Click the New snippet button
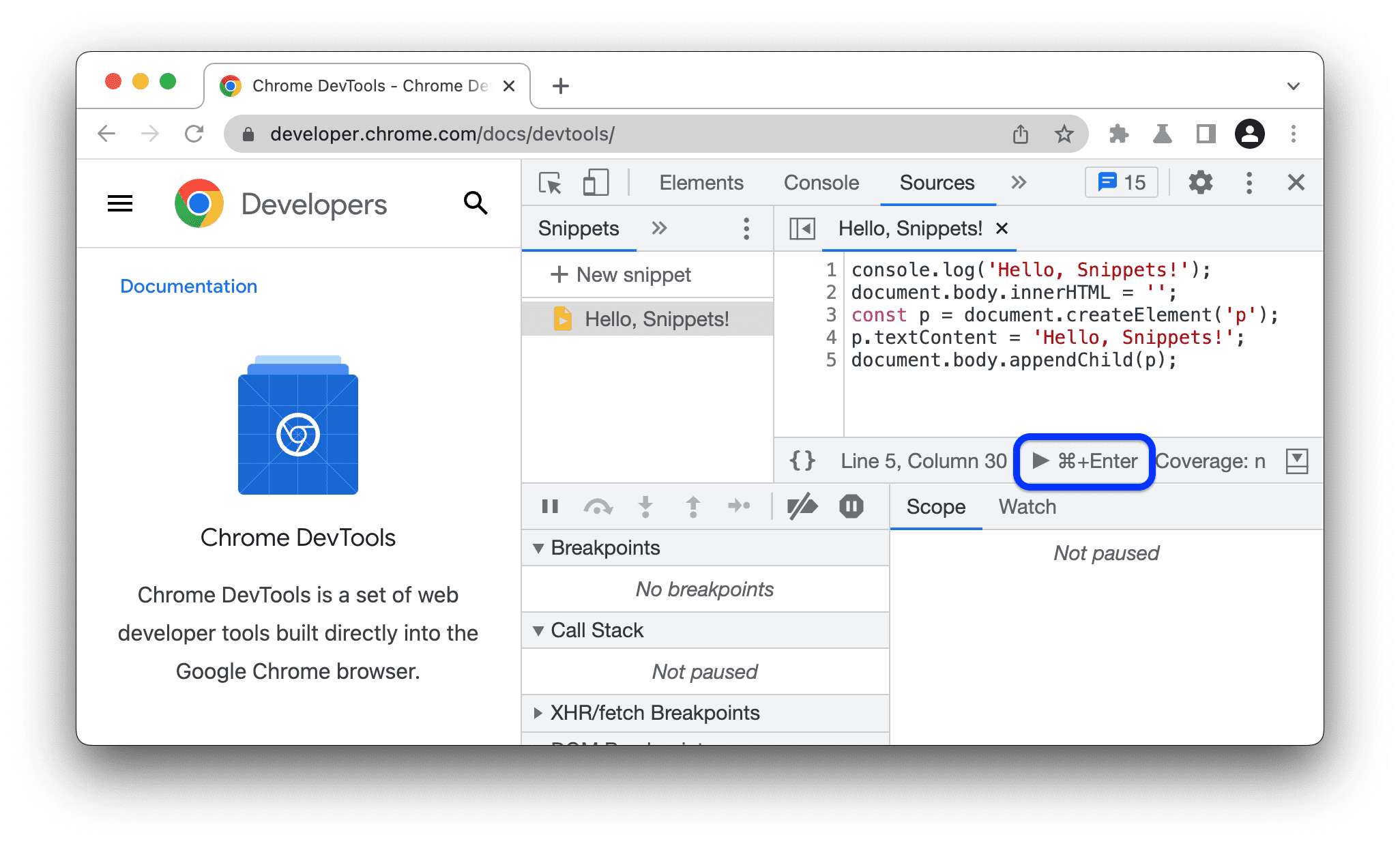Viewport: 1400px width, 846px height. click(x=618, y=275)
